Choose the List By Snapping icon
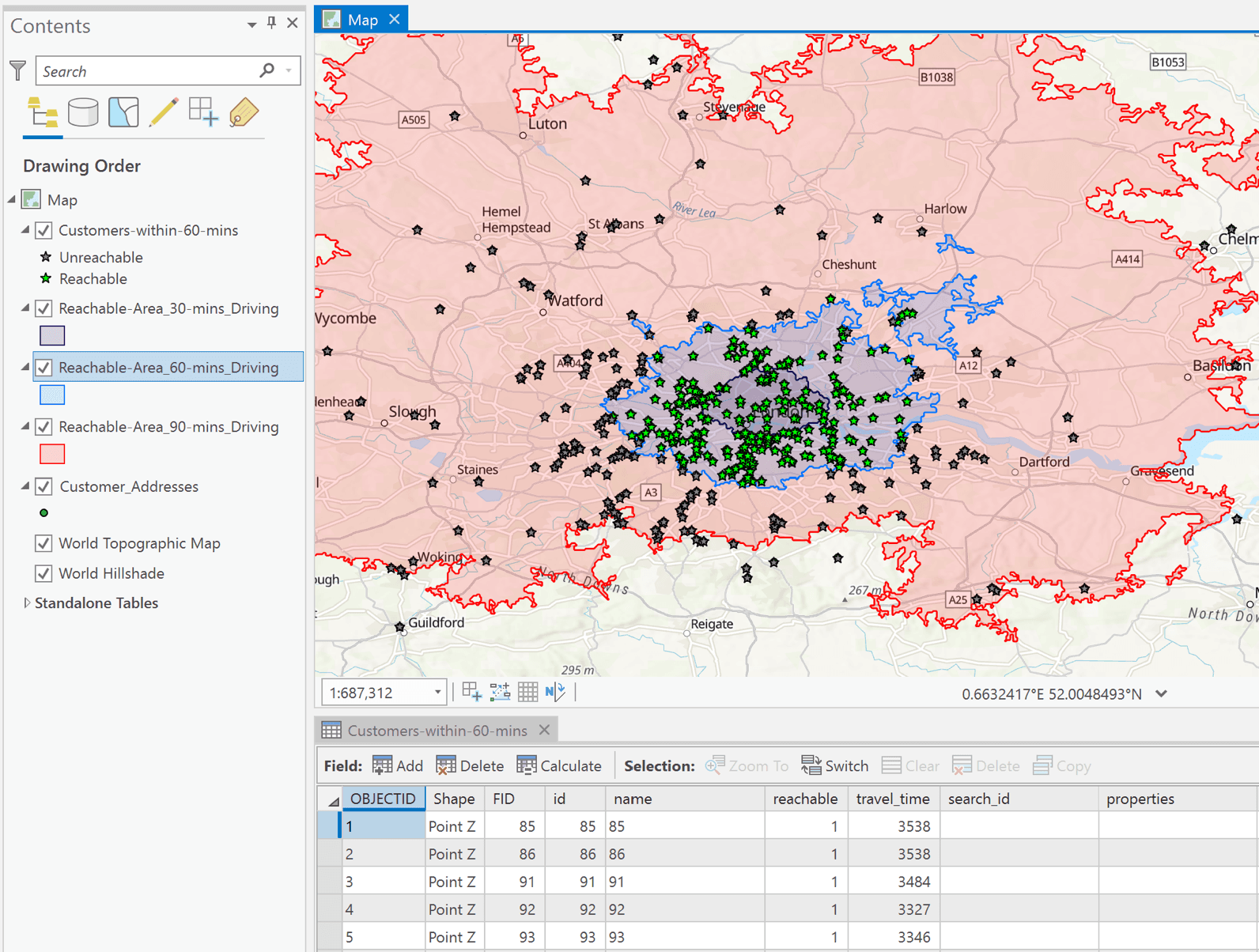The image size is (1259, 952). point(203,113)
